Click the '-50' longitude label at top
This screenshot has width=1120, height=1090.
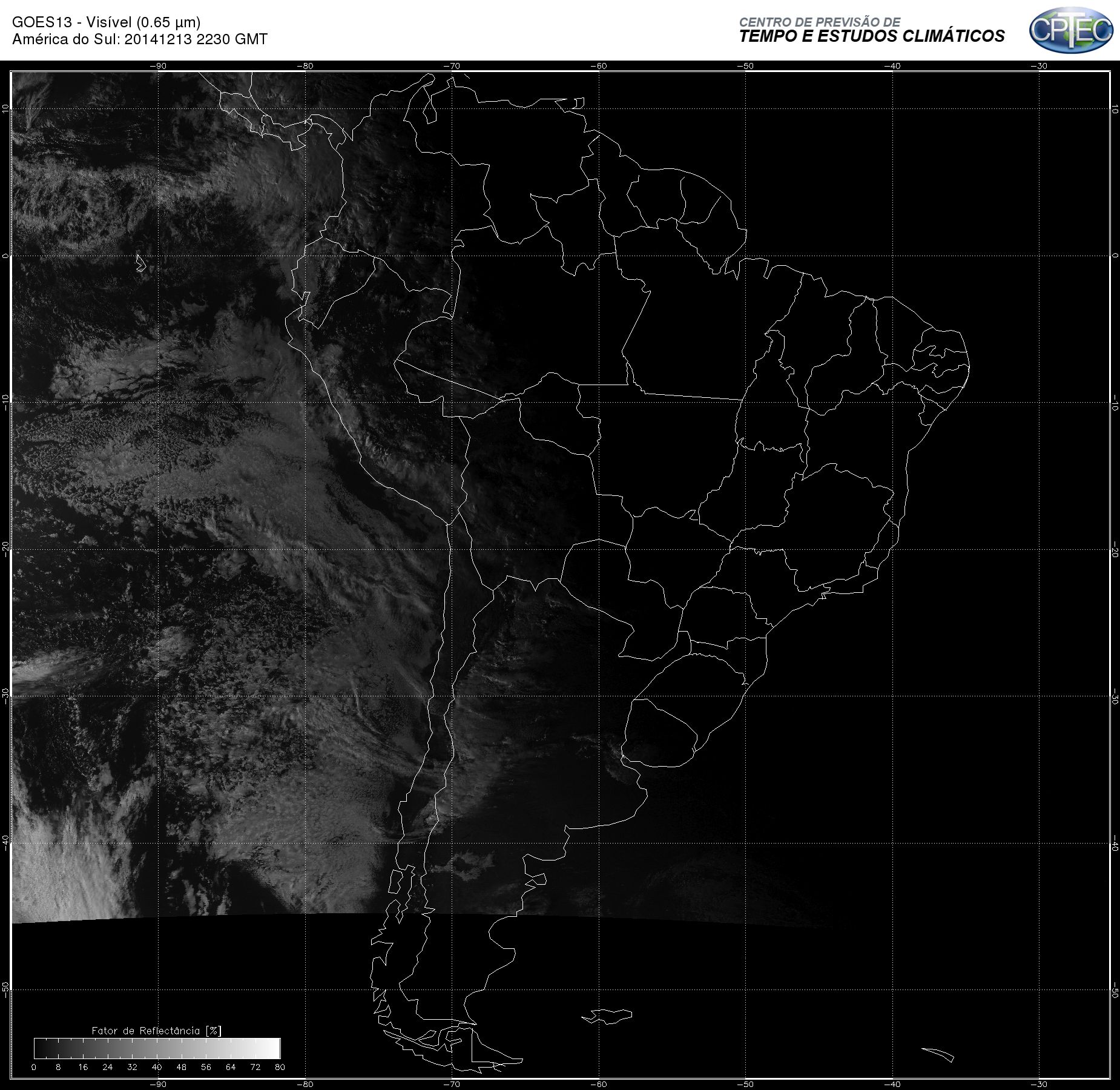point(746,66)
